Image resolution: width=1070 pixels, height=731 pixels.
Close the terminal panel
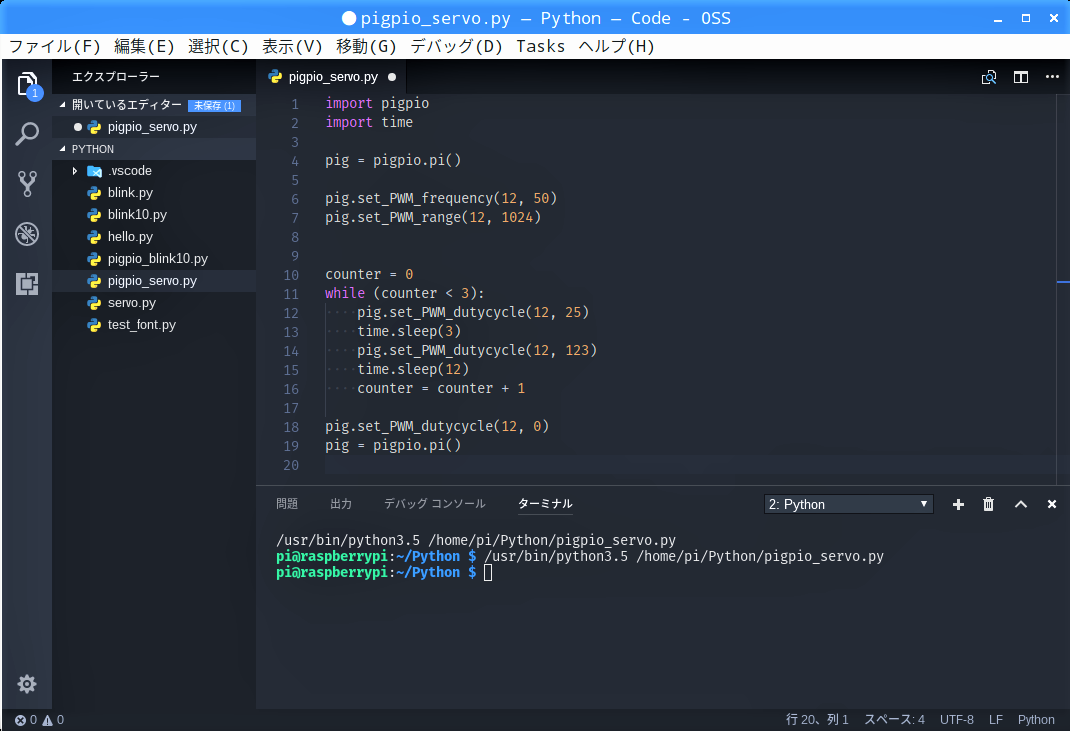[x=1052, y=504]
